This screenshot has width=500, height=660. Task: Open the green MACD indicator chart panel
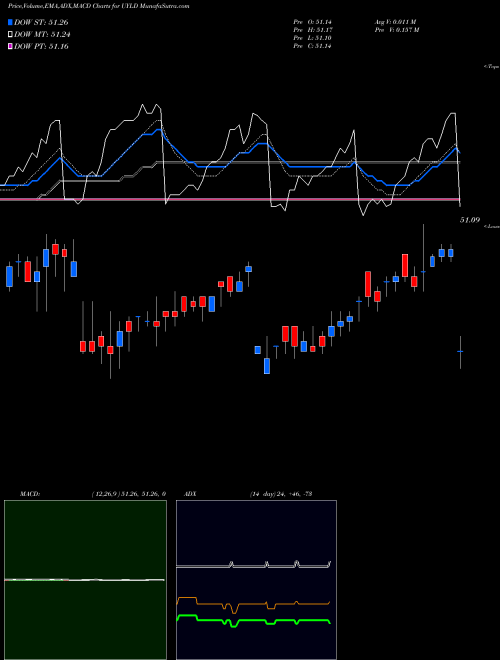click(x=85, y=580)
